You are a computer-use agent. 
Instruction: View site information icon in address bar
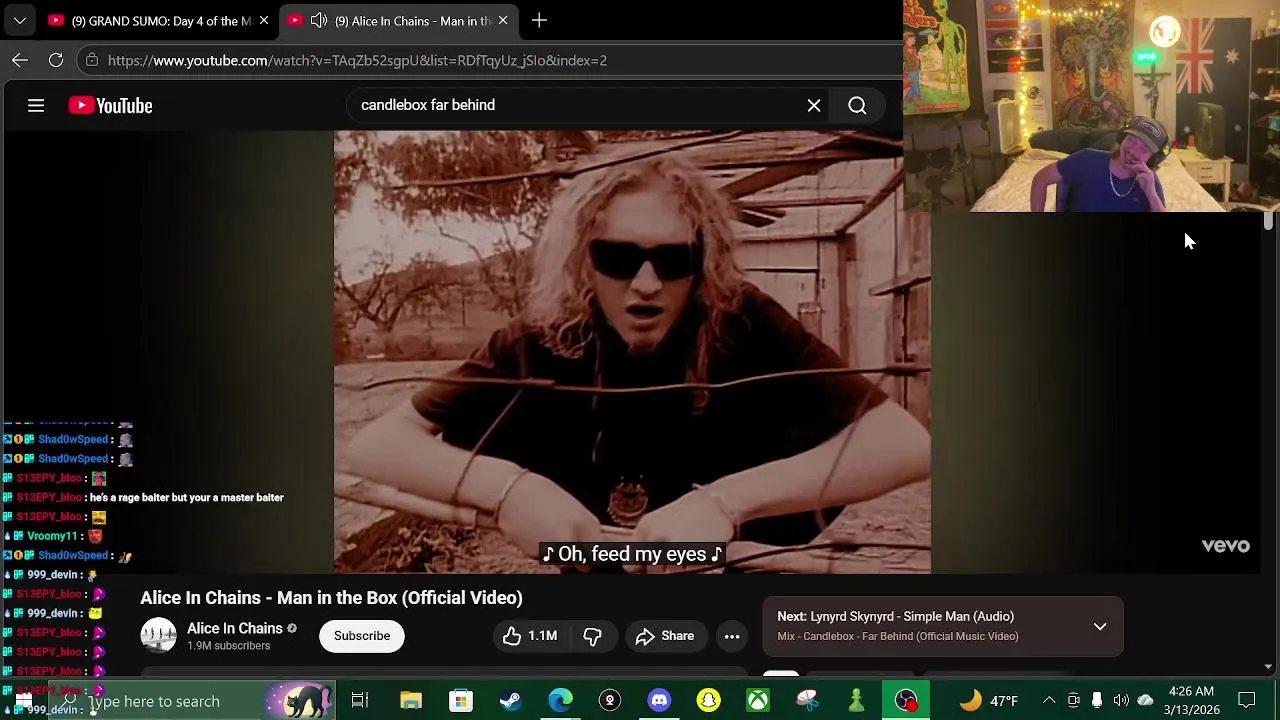[92, 60]
